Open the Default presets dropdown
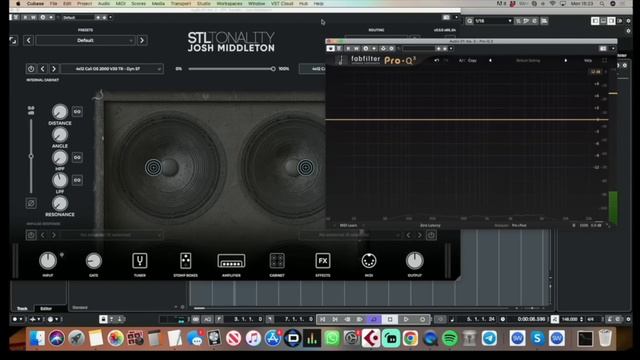Image resolution: width=640 pixels, height=360 pixels. coord(85,40)
